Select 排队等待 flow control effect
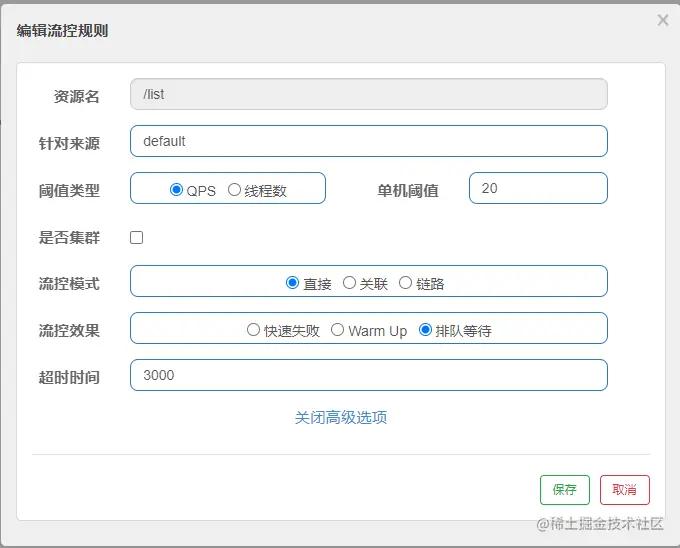 425,329
